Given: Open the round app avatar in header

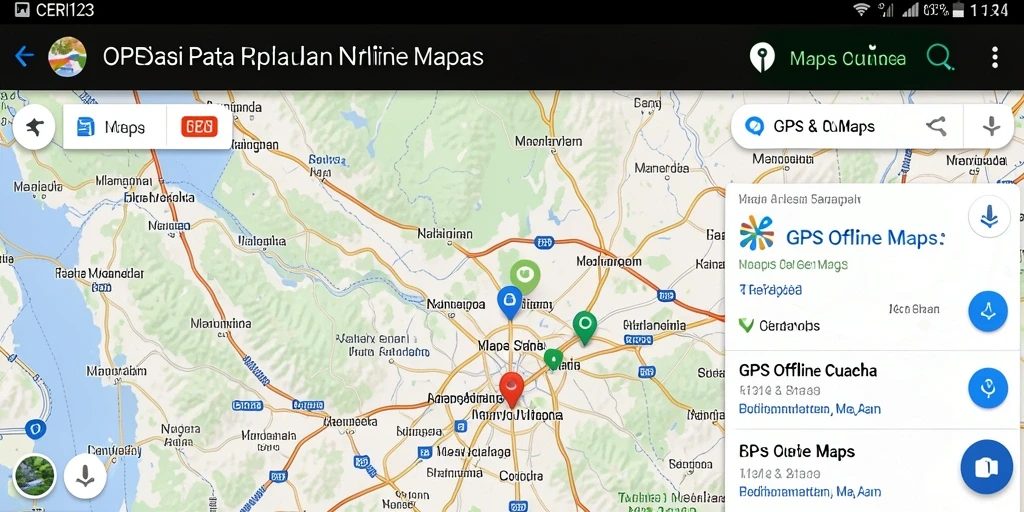Looking at the screenshot, I should tap(68, 57).
